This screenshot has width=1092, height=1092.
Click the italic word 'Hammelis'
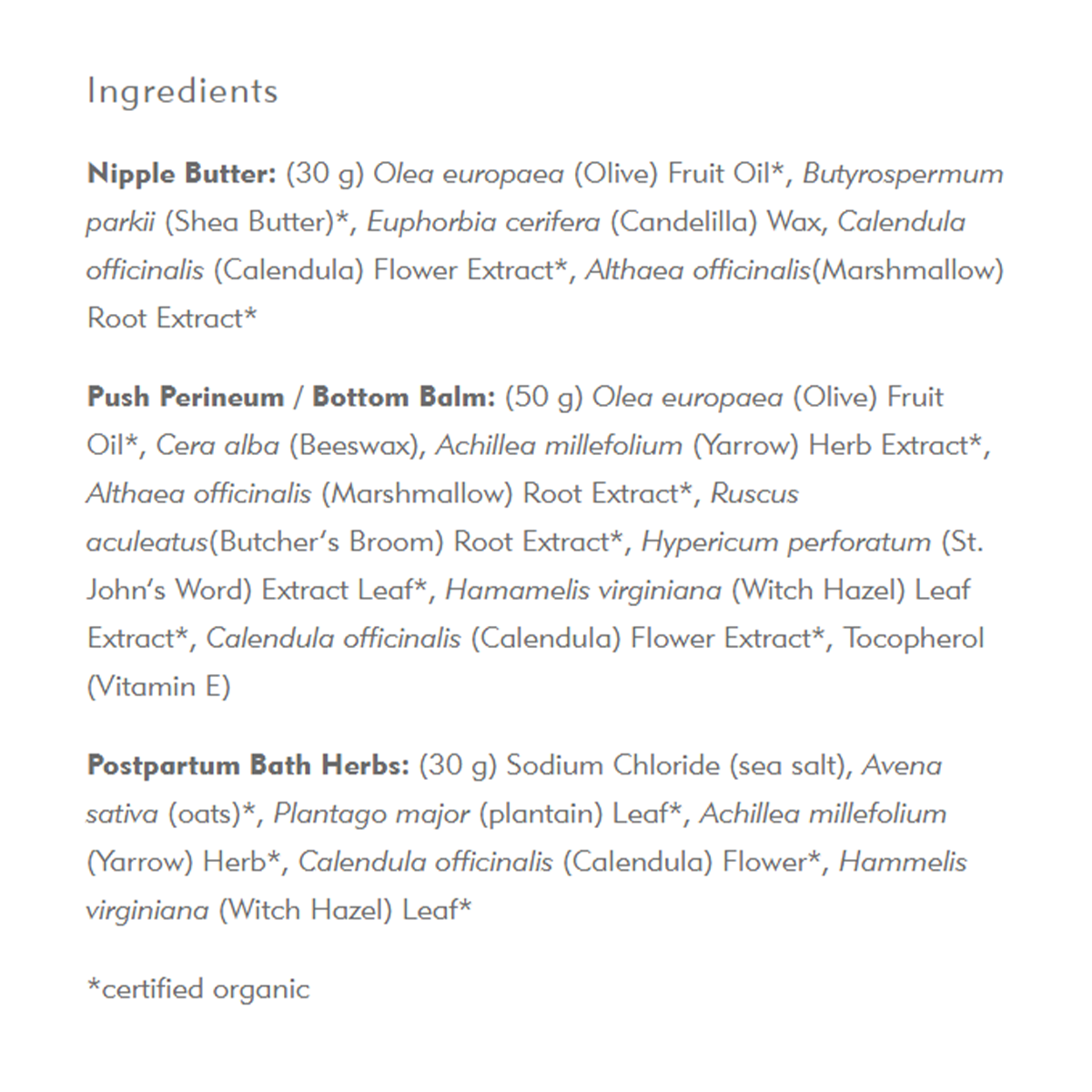903,862
